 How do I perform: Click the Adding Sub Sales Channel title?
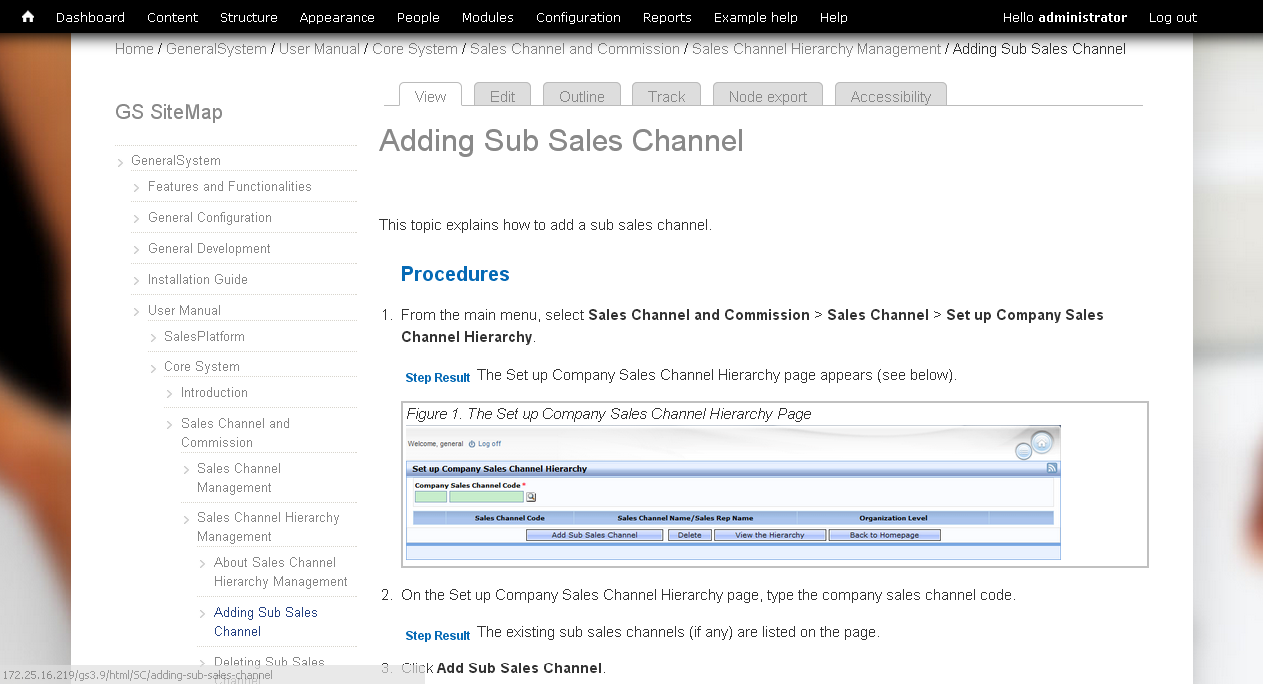pos(561,141)
